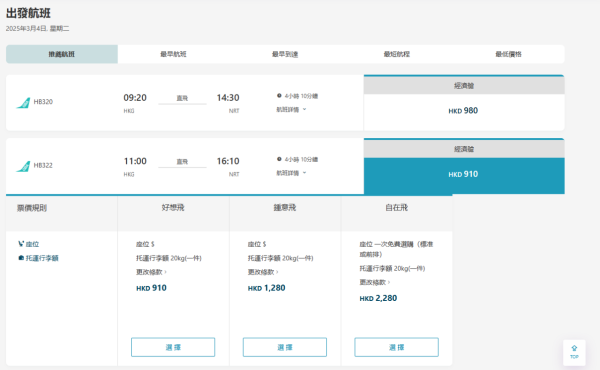Viewport: 600px width, 370px height.
Task: Click the HKD 910 price under 好想飛
Action: click(x=151, y=288)
